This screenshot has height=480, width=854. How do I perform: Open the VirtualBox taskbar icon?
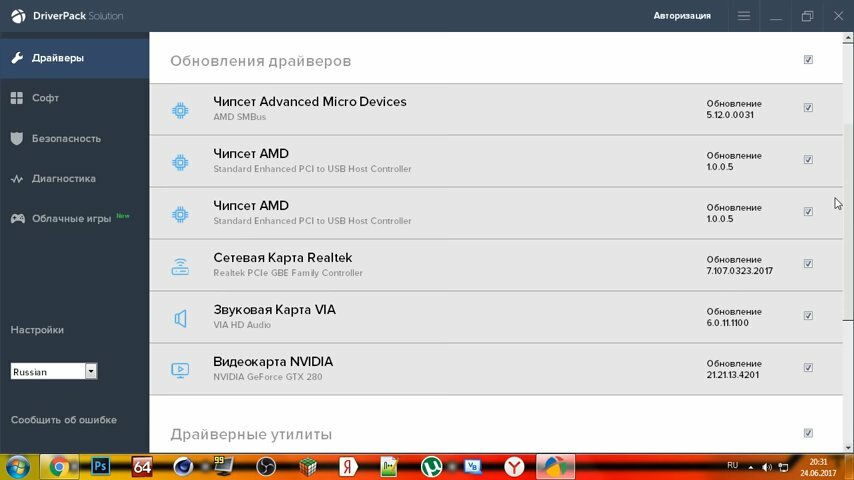tap(472, 466)
